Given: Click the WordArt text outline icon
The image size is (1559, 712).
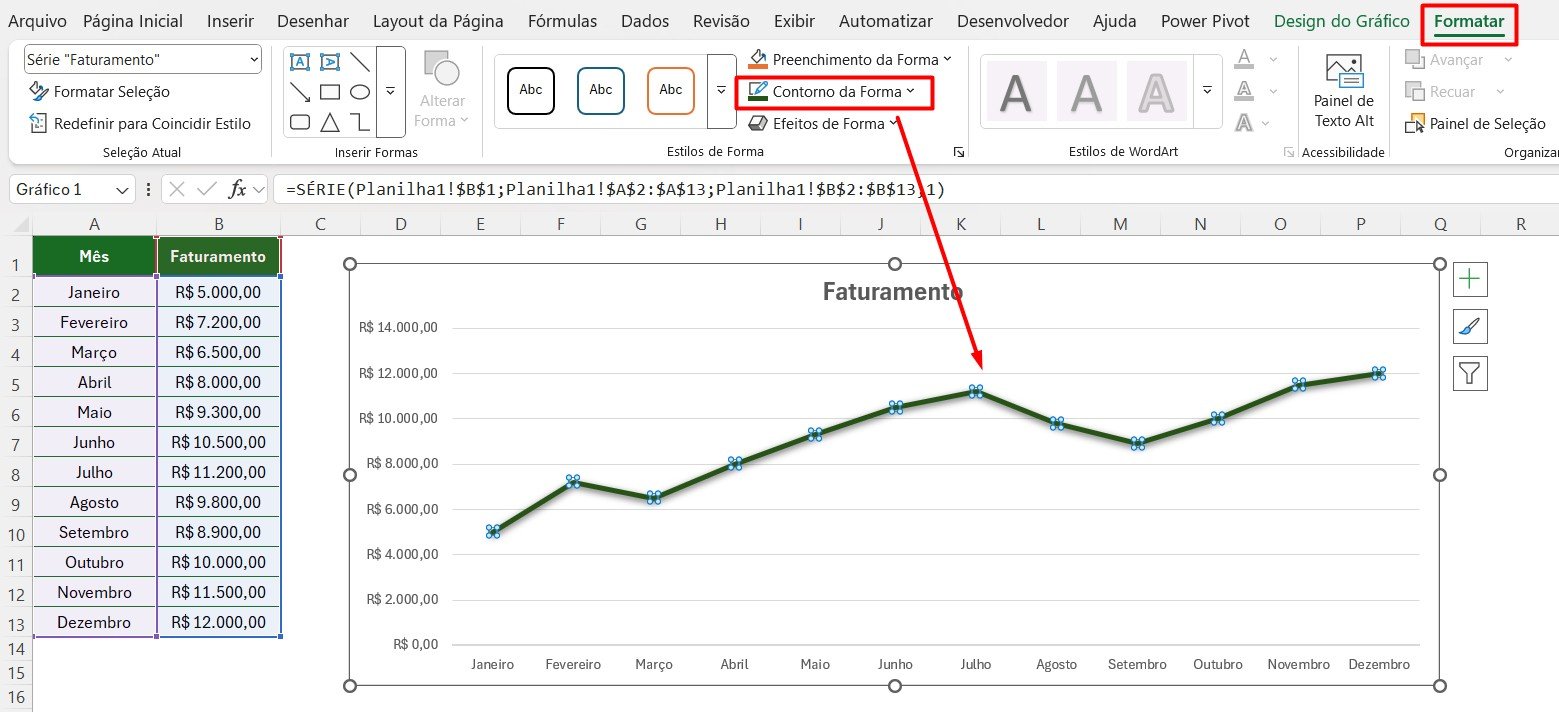Looking at the screenshot, I should 1244,91.
